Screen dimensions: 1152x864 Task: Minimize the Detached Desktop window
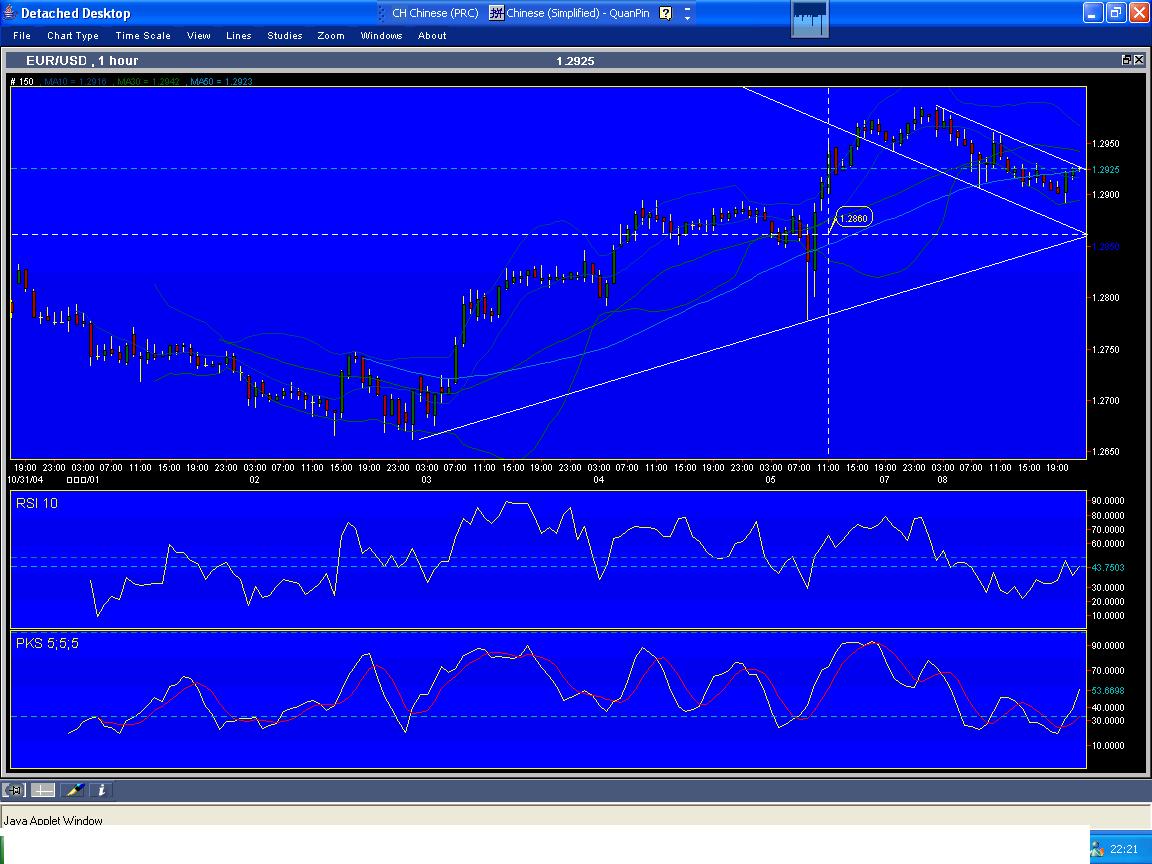tap(1093, 12)
